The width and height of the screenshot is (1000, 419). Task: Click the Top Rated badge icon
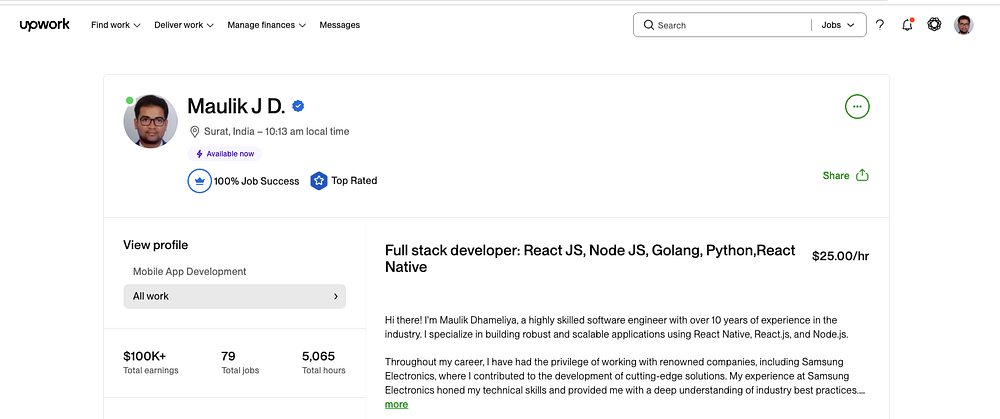point(318,181)
